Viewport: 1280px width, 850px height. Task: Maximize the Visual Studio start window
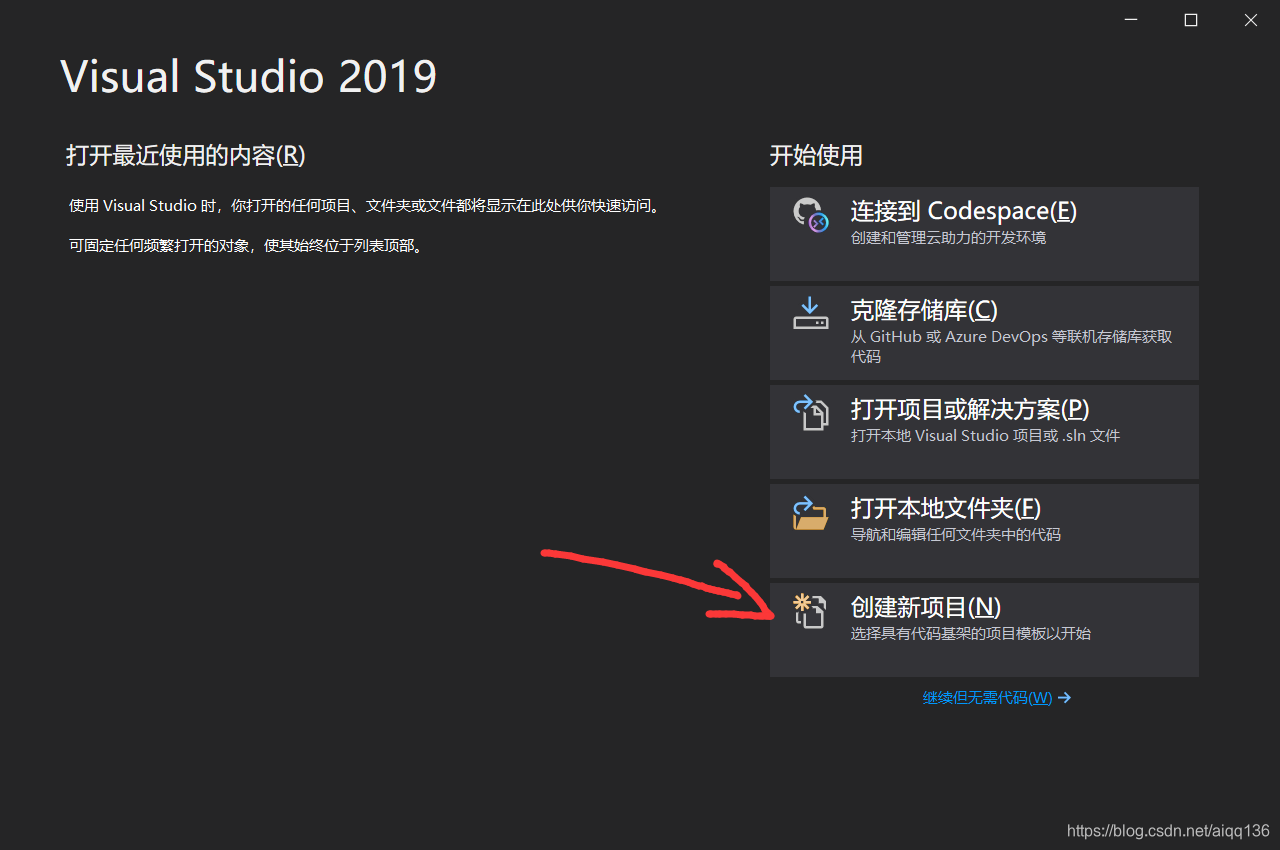point(1191,20)
